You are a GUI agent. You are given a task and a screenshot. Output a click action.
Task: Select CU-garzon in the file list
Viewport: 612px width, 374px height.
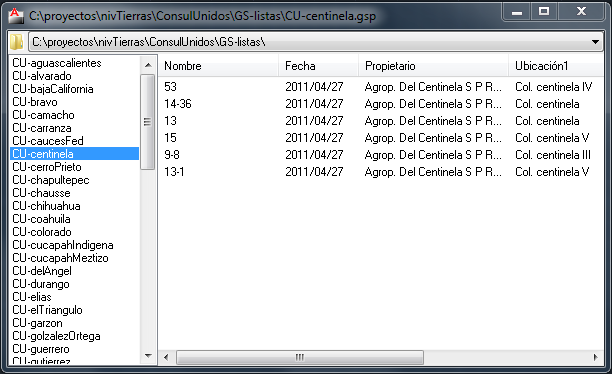(x=74, y=323)
